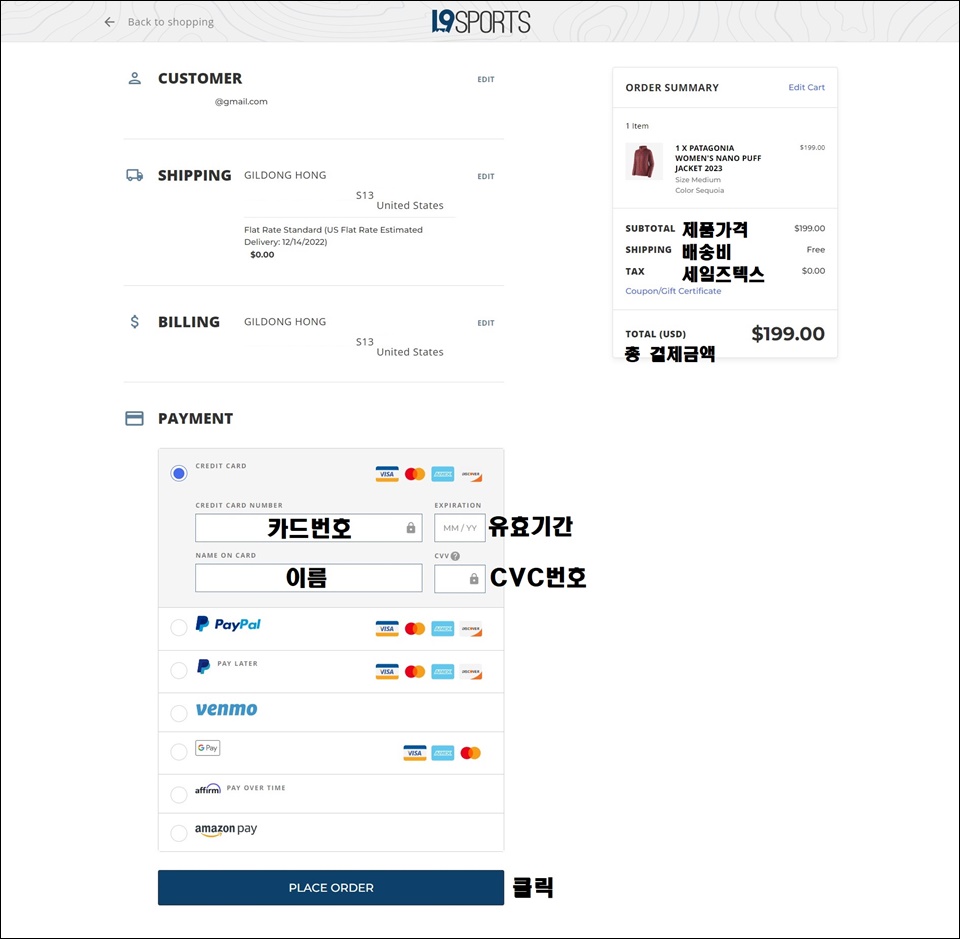
Task: Edit the Shipping section
Action: (x=486, y=176)
